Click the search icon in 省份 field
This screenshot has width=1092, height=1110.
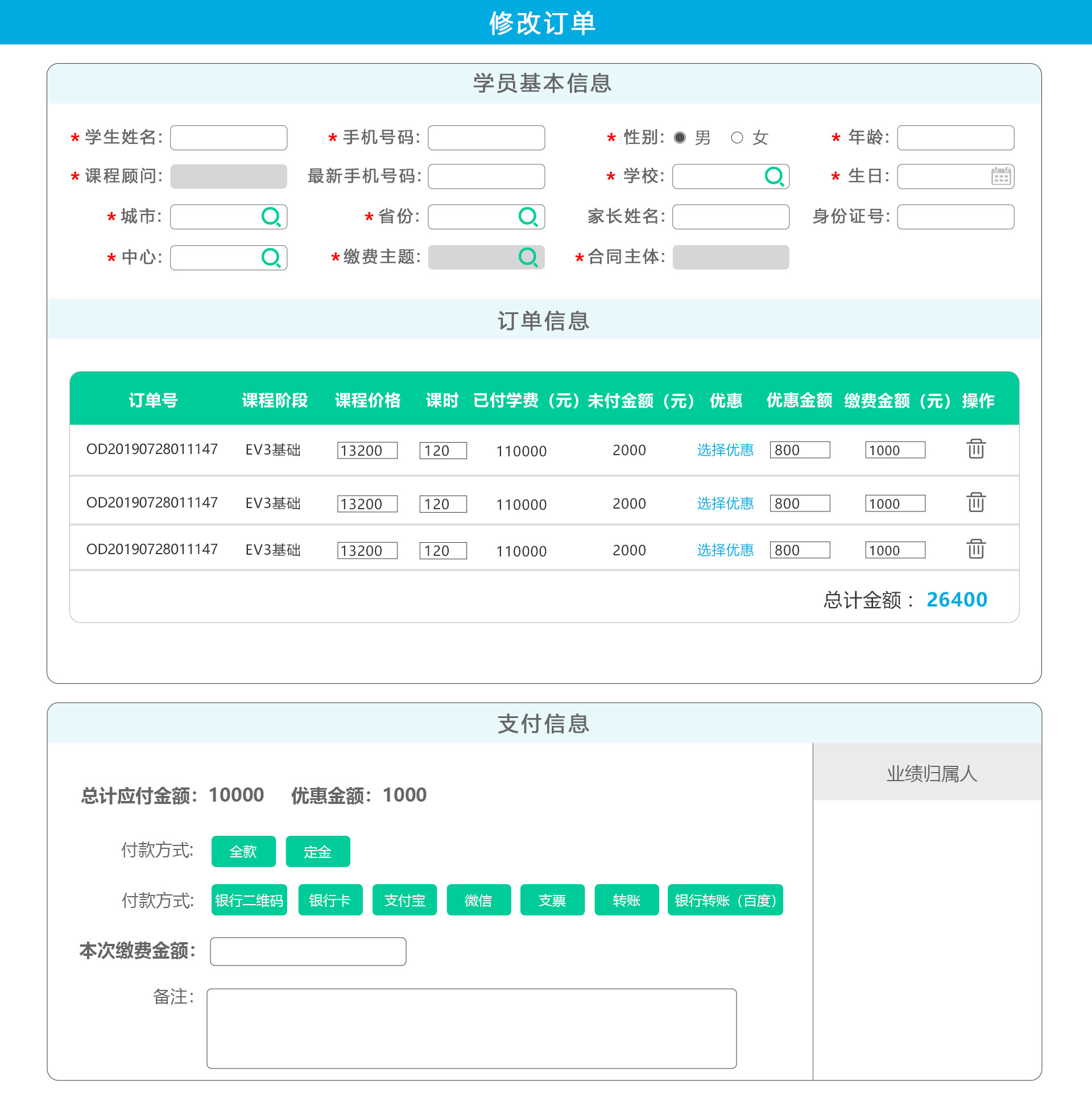click(528, 217)
